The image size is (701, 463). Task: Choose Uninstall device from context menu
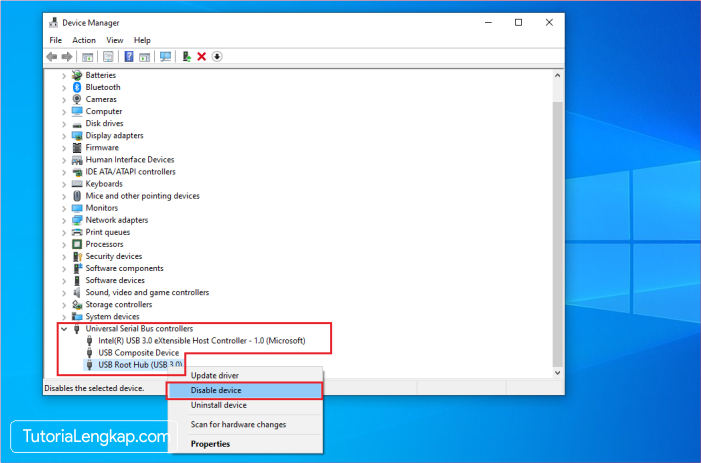(x=245, y=405)
